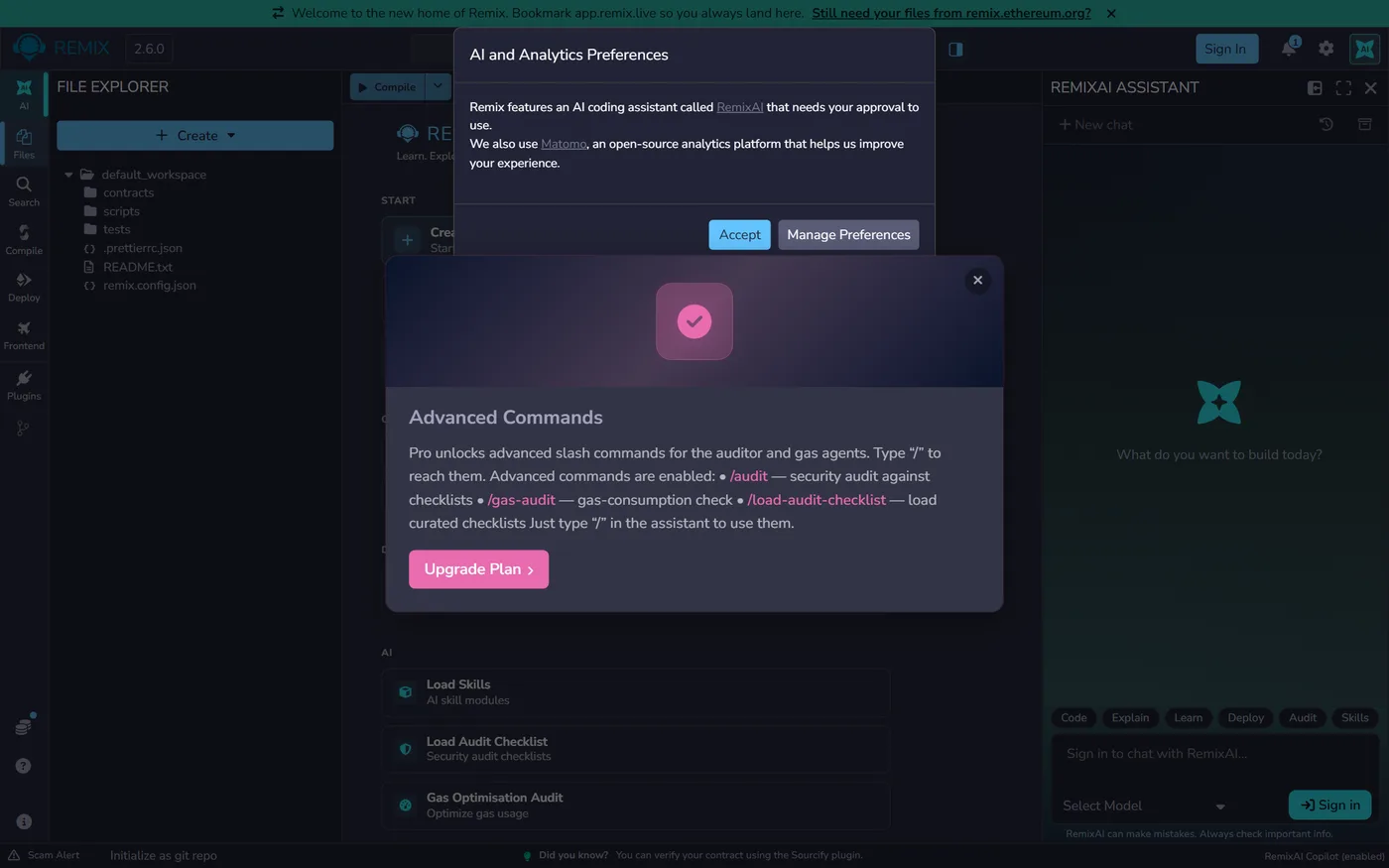Viewport: 1389px width, 868px height.
Task: Open the remix.config.json file
Action: pos(150,285)
